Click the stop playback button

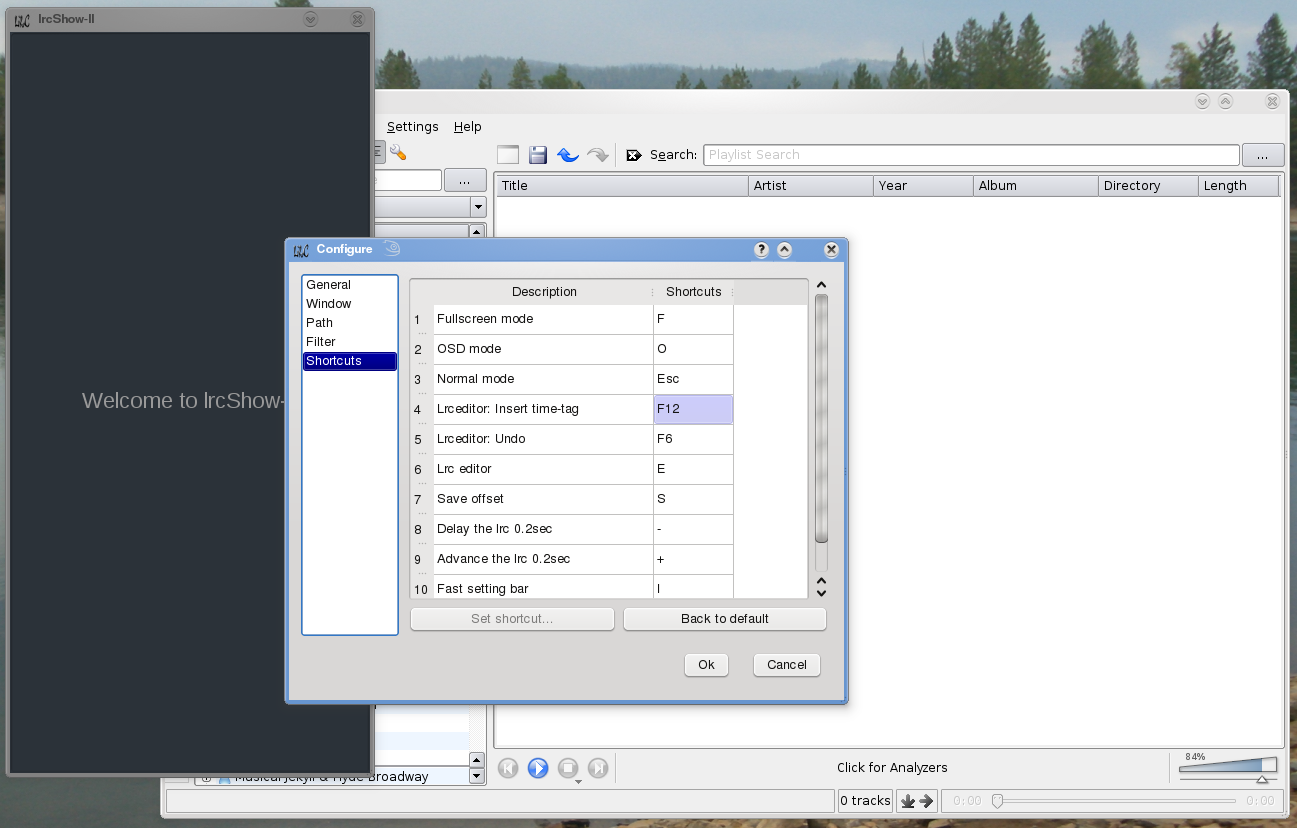pos(568,768)
